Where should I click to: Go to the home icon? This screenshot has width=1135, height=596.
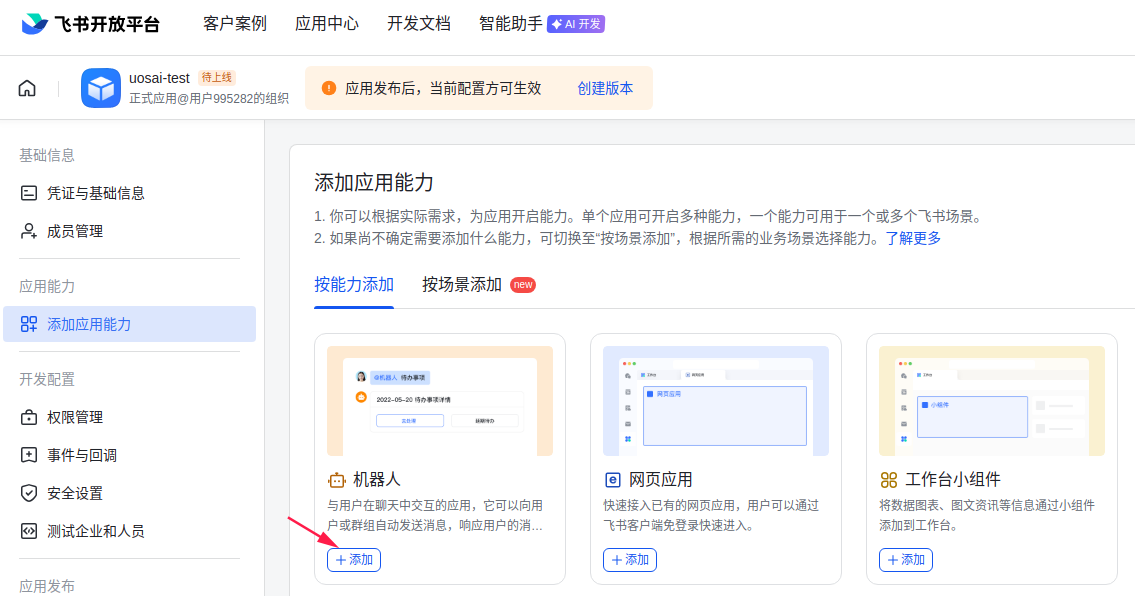tap(27, 88)
